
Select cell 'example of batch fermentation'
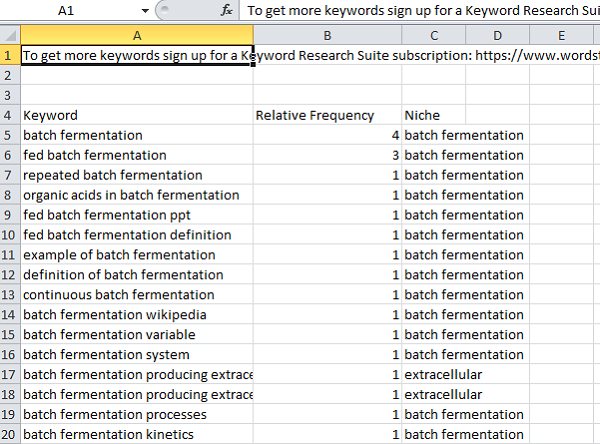click(137, 255)
